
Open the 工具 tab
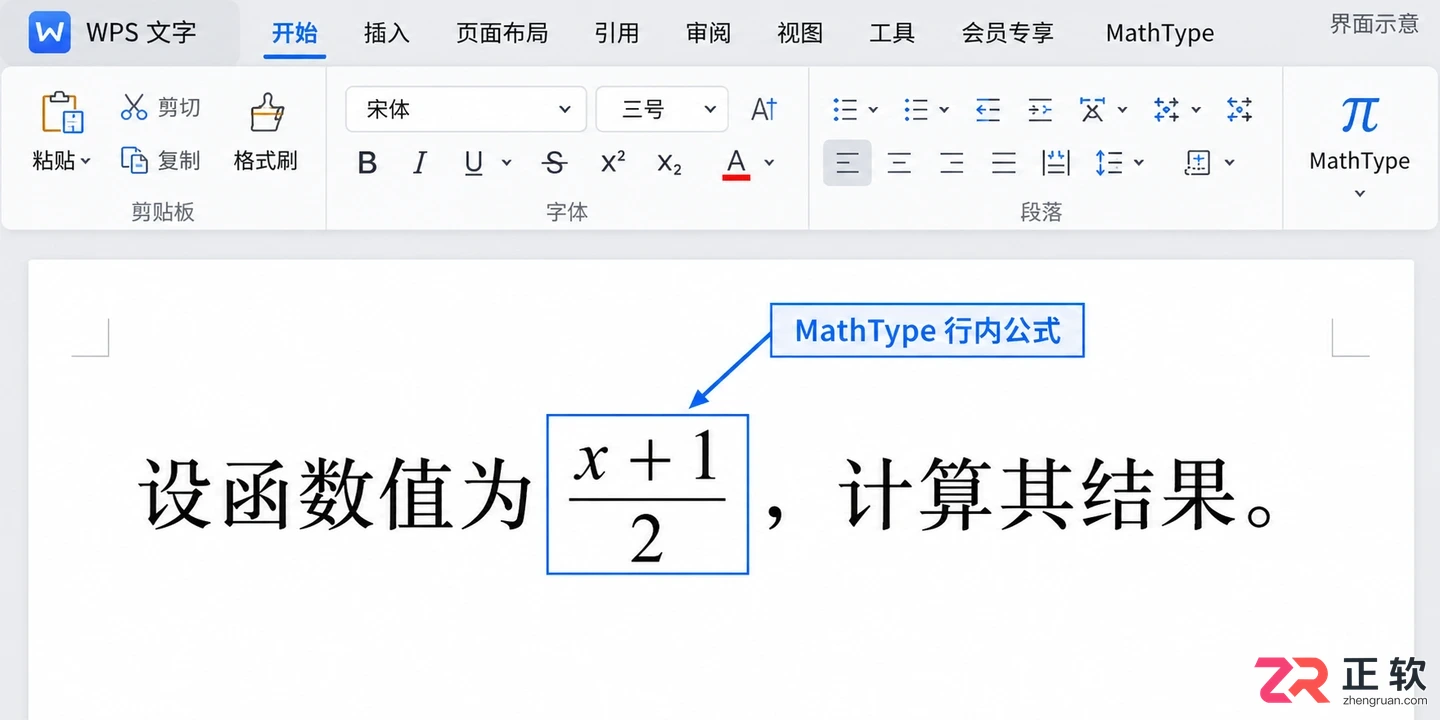(x=892, y=33)
